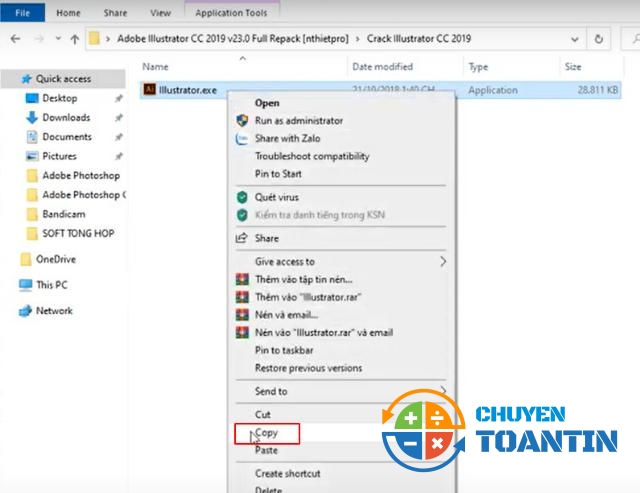Click the Documents pin icon
The image size is (640, 493).
(x=119, y=137)
